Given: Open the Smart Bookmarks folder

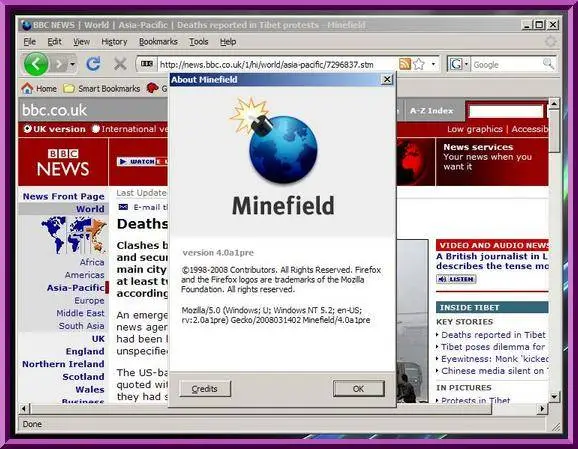Looking at the screenshot, I should pyautogui.click(x=101, y=88).
